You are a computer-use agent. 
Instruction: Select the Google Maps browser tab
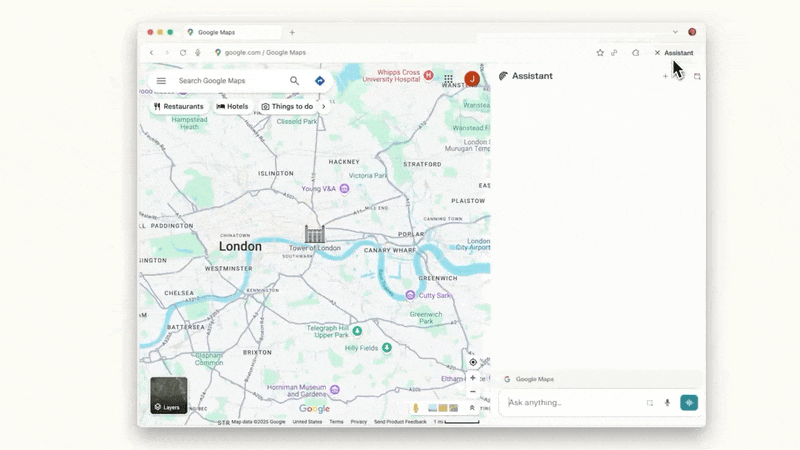[232, 32]
